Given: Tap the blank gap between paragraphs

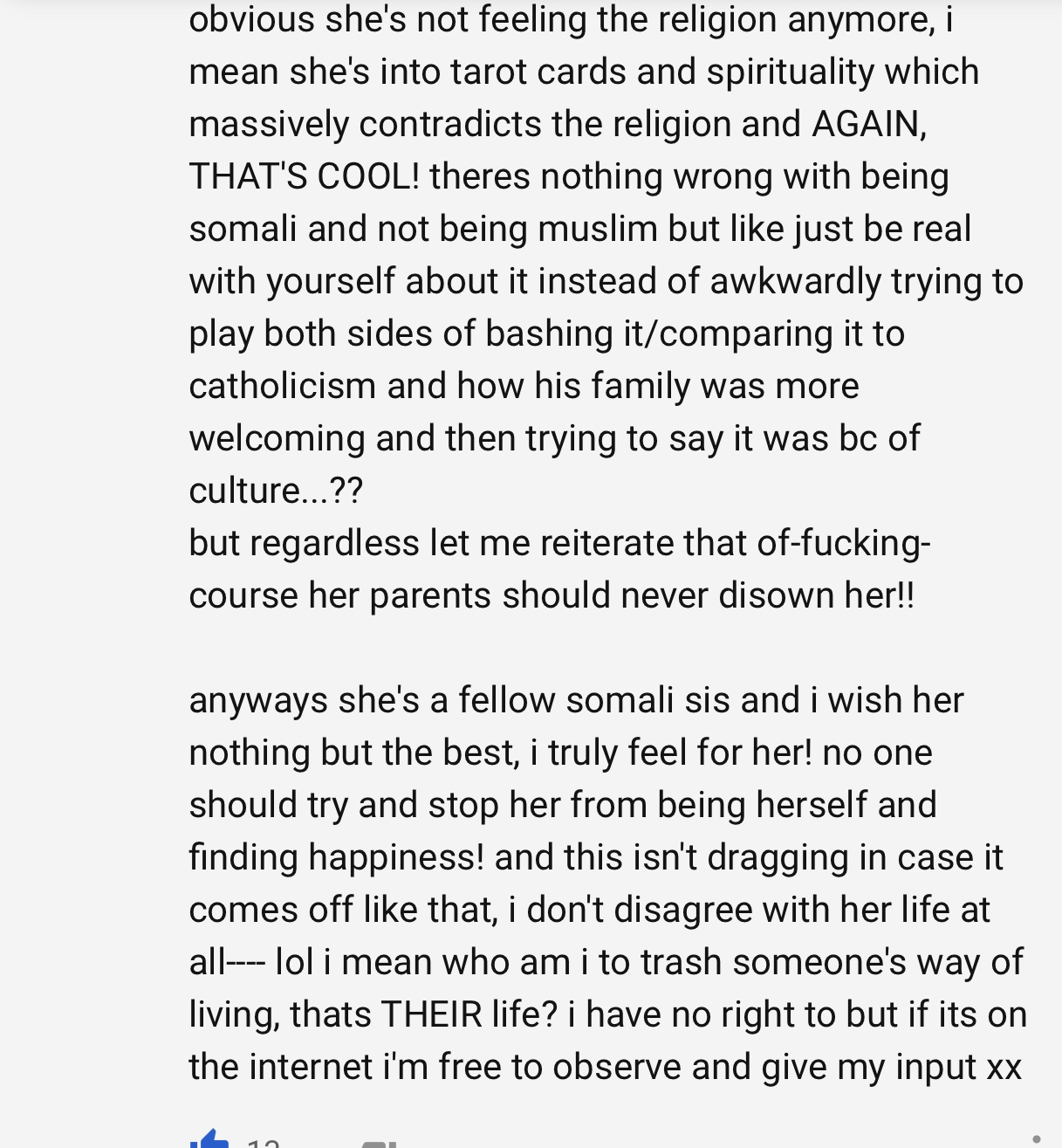Looking at the screenshot, I should [524, 648].
